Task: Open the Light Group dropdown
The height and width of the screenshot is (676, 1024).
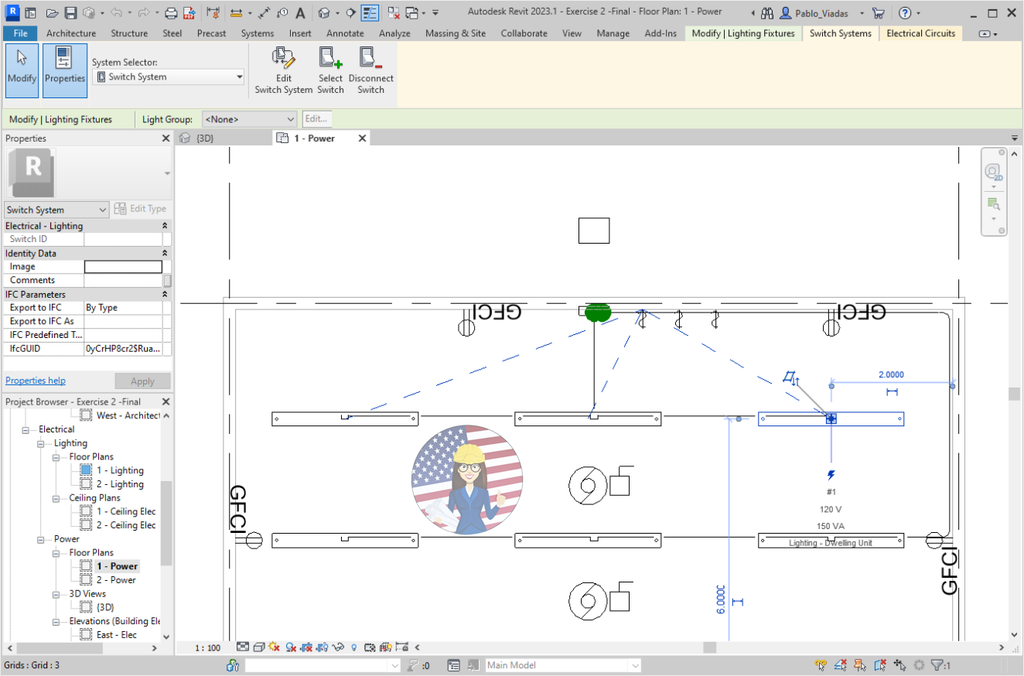Action: tap(249, 119)
